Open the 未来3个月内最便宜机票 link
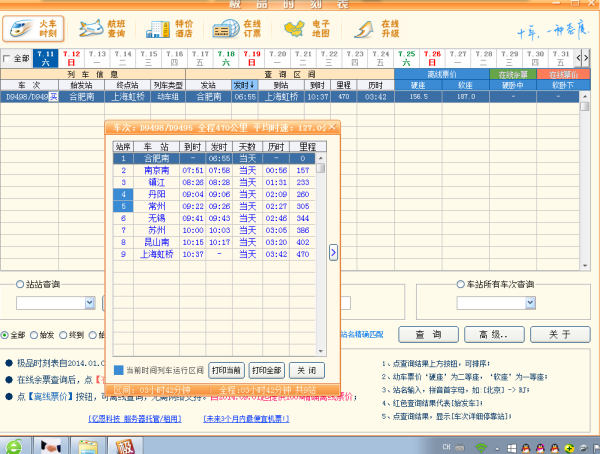The width and height of the screenshot is (600, 454). (x=246, y=419)
